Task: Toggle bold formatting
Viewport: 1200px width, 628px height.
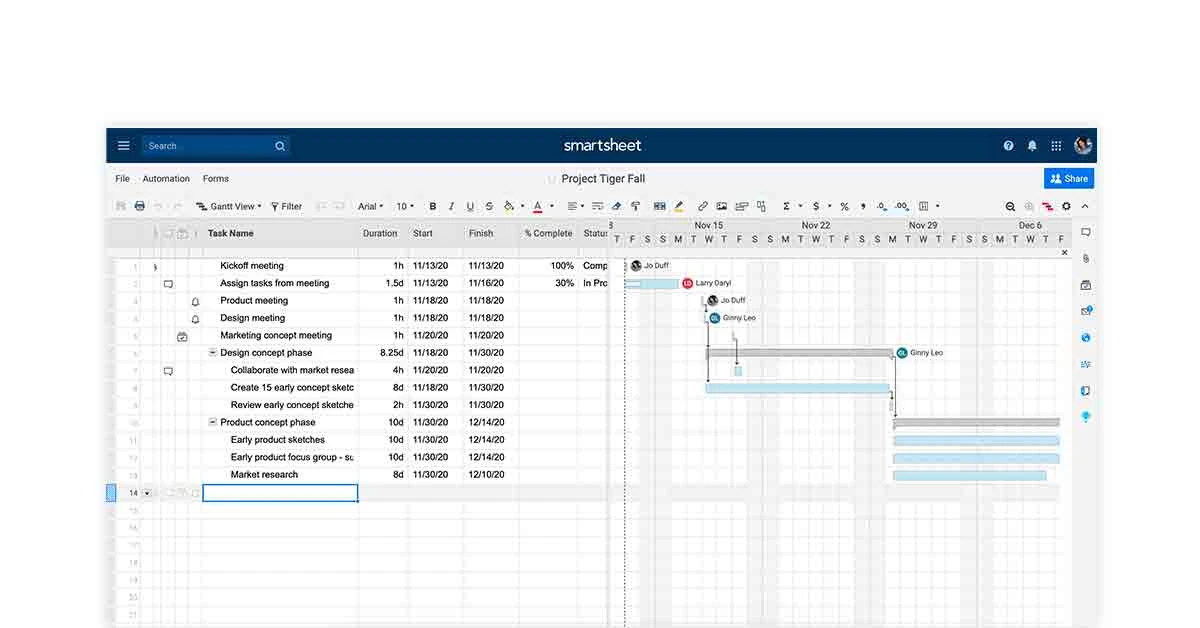Action: (x=432, y=206)
